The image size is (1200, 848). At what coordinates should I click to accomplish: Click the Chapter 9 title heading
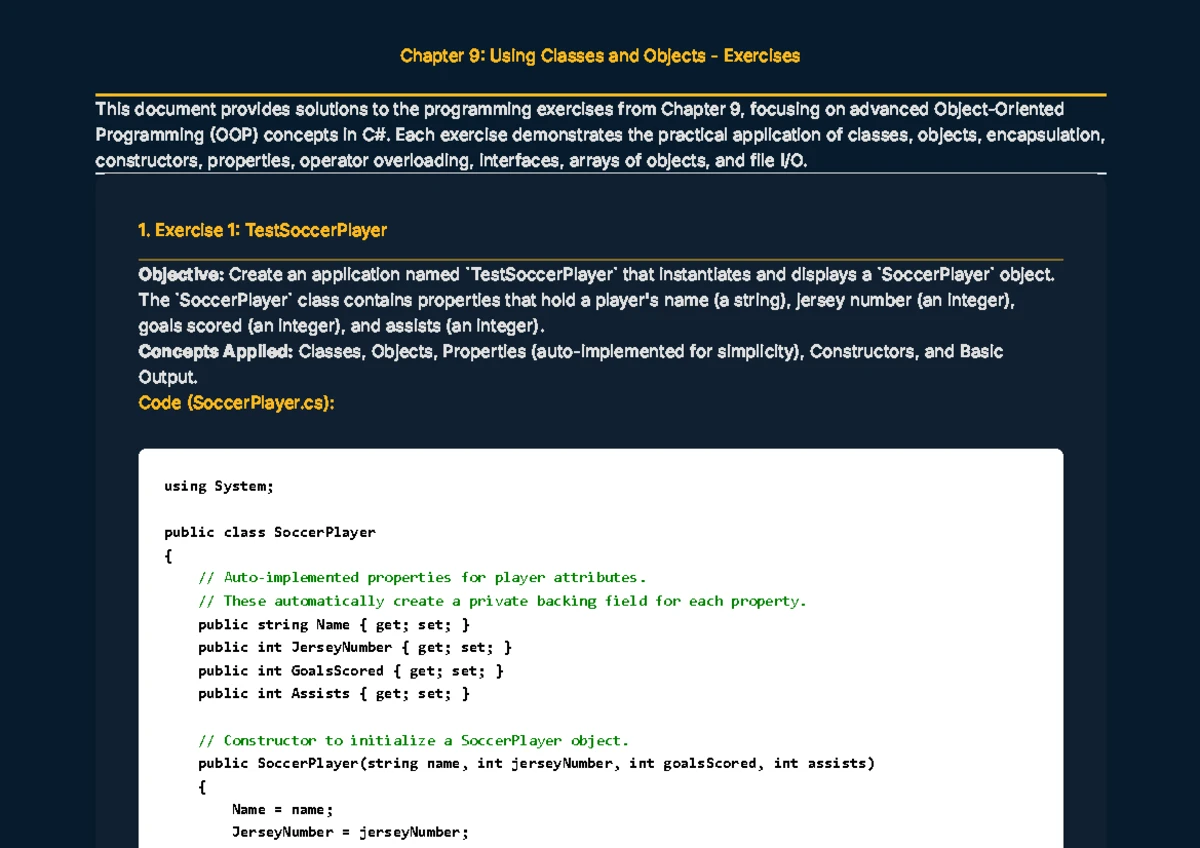(x=600, y=56)
